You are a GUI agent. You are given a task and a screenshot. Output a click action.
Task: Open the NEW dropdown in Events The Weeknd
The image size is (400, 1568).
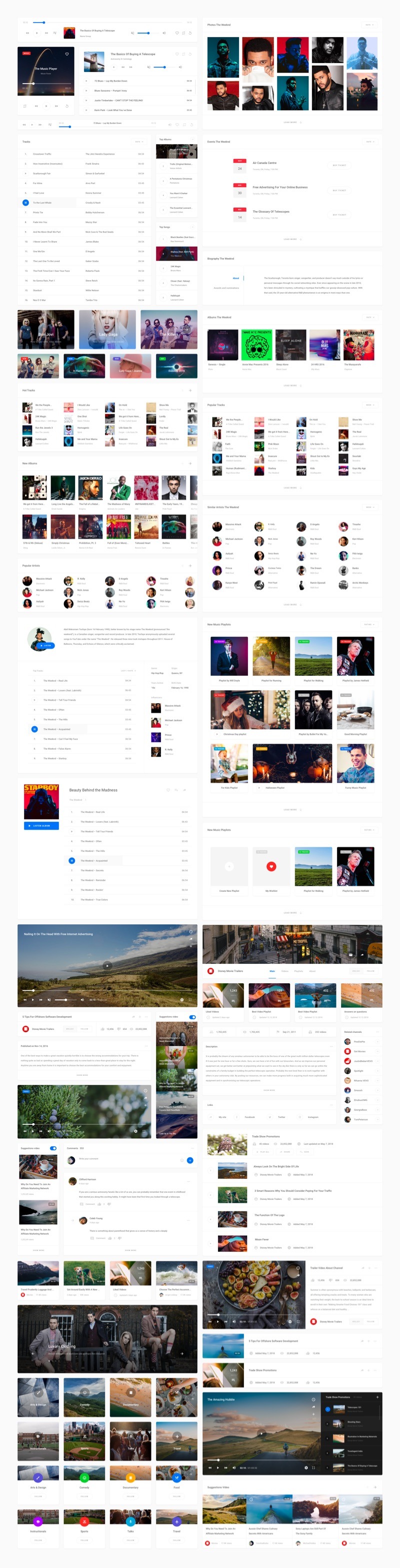[370, 142]
